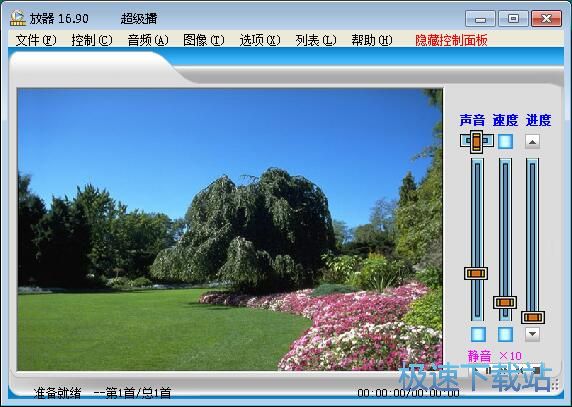Click the balance slider above the 声音 column
This screenshot has height=407, width=572.
pyautogui.click(x=476, y=141)
